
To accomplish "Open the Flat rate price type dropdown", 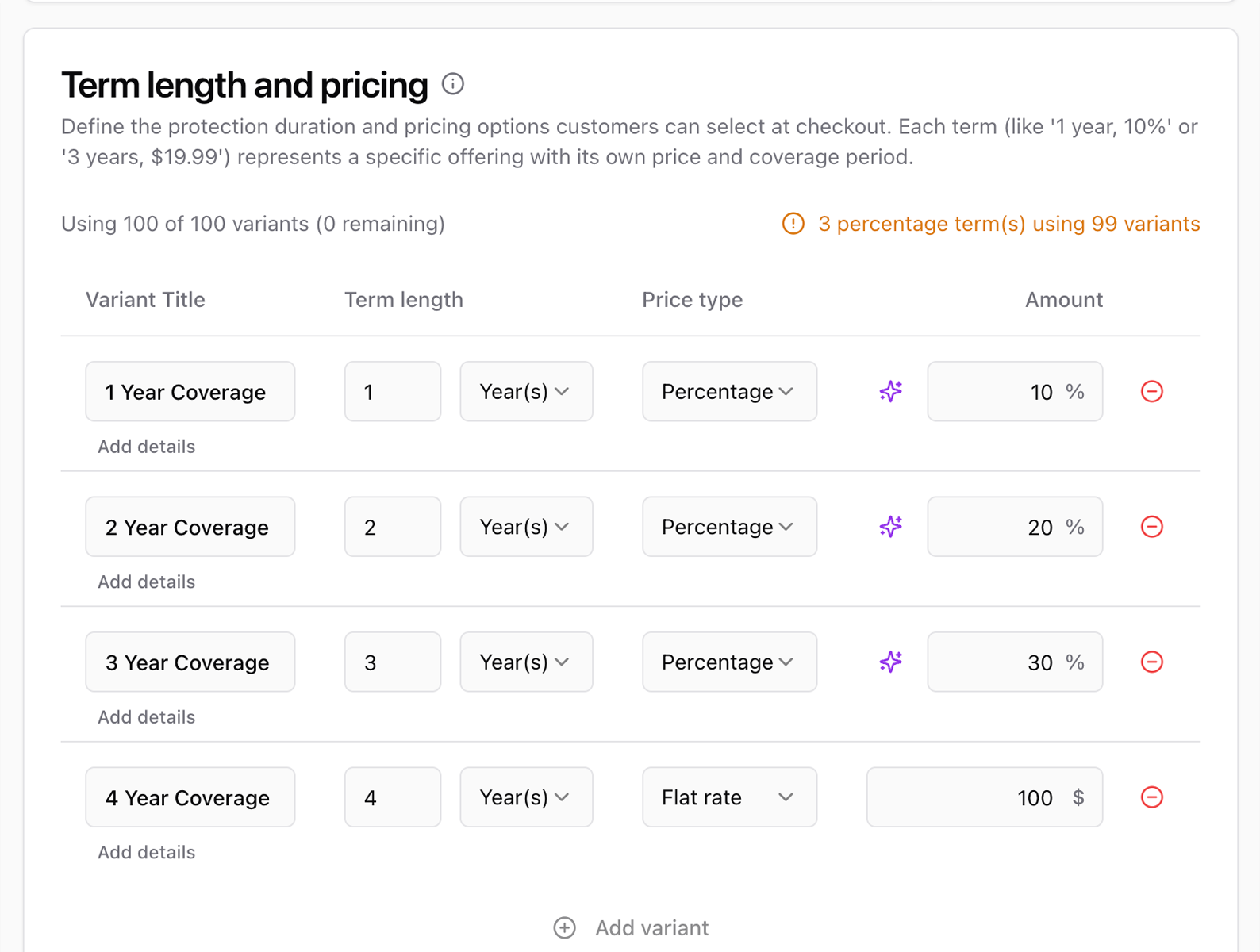I will pos(729,797).
